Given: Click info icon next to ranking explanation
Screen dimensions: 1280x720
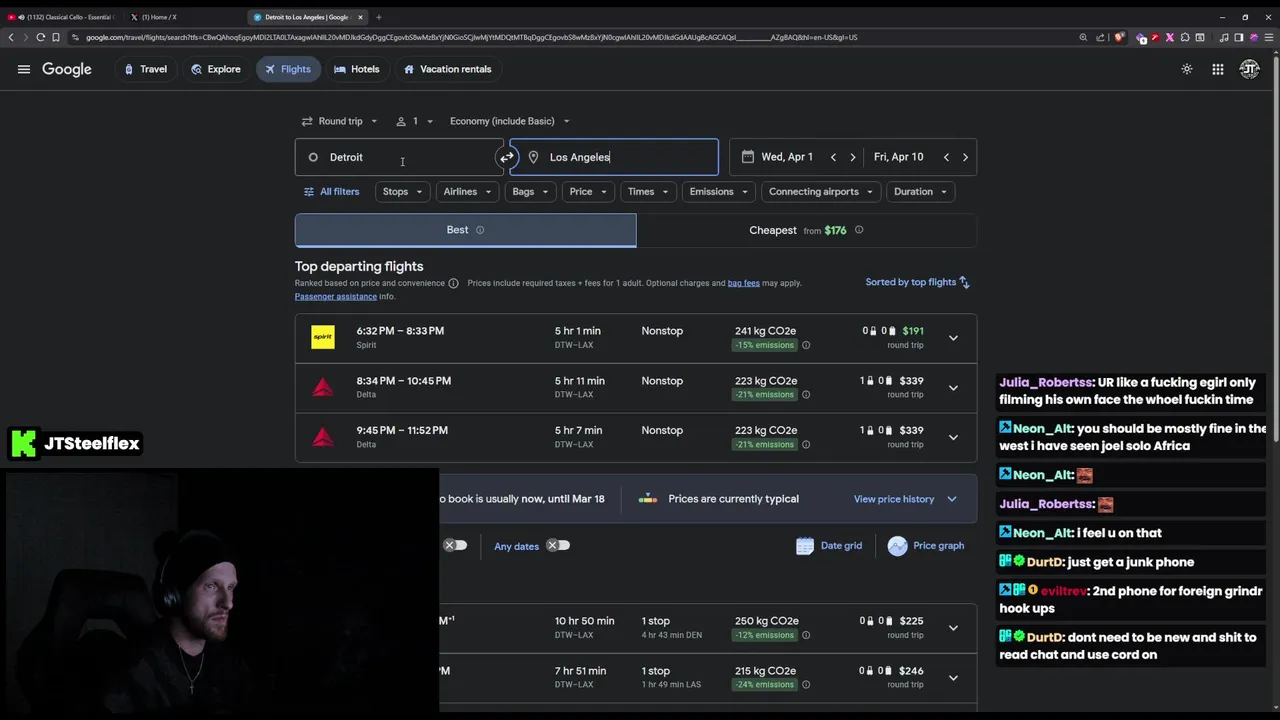Looking at the screenshot, I should click(x=453, y=283).
